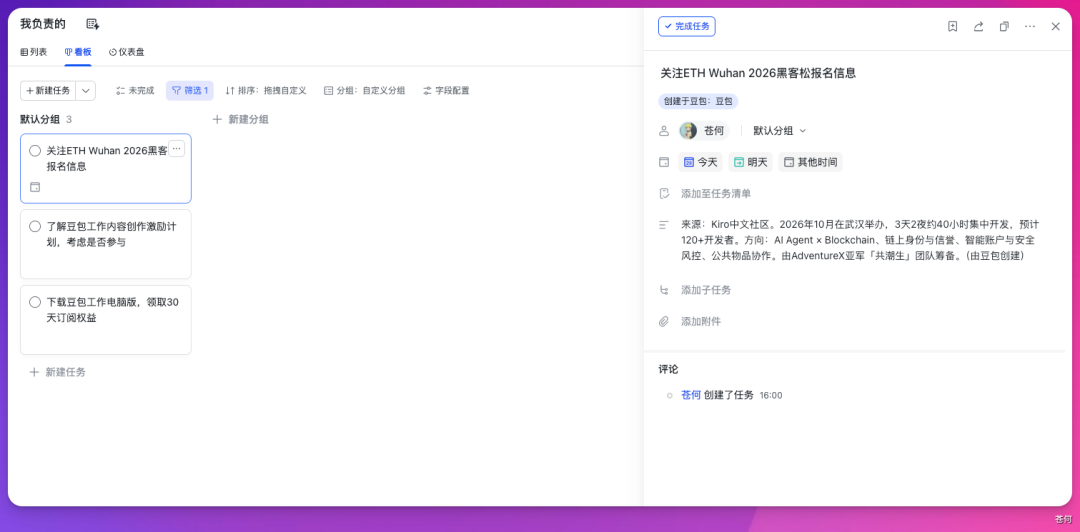Viewport: 1080px width, 532px height.
Task: Mark the 豆包工作内容创作激励计划 task complete
Action: [35, 227]
